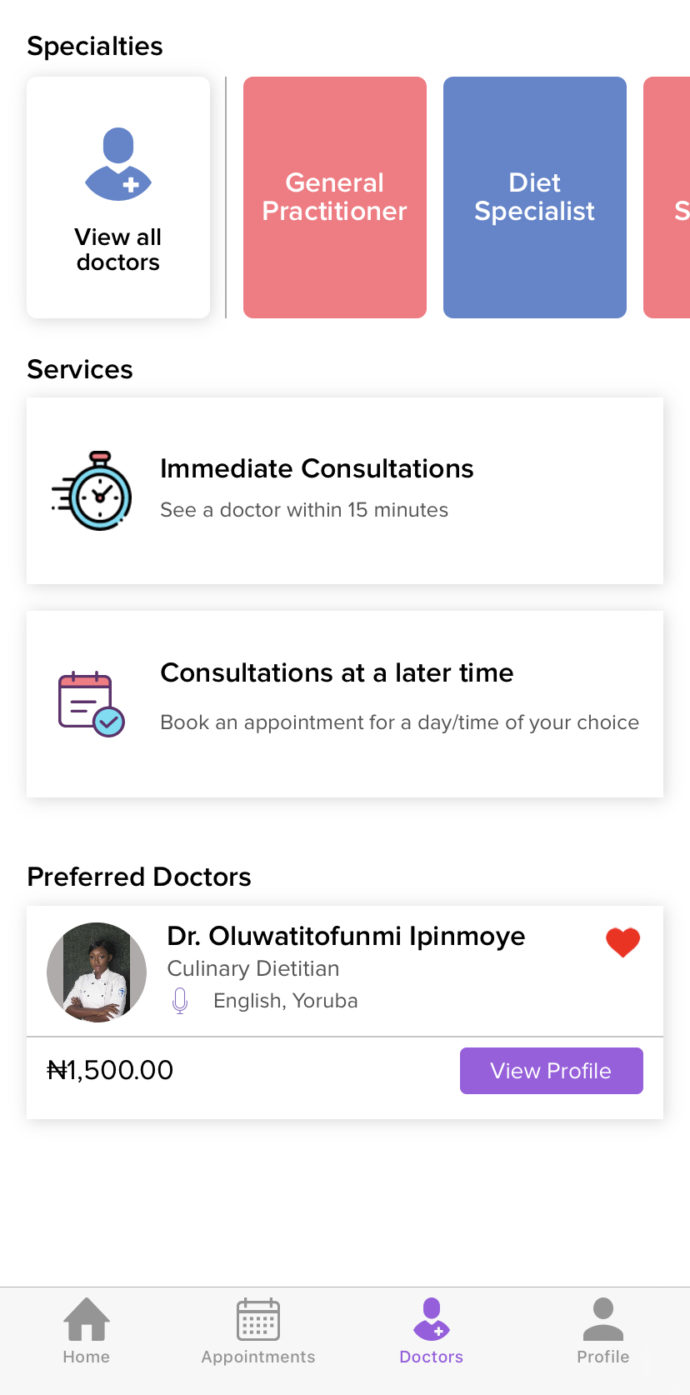This screenshot has width=690, height=1395.
Task: Click Dr. Oluwatitofunmi's profile photo
Action: 96,970
